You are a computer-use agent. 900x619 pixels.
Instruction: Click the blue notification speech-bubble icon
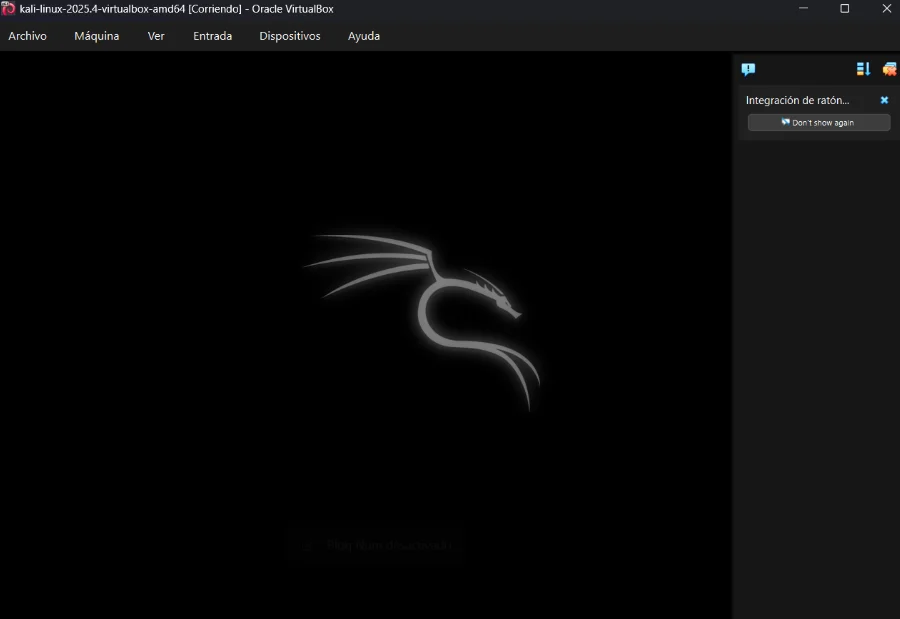point(748,69)
